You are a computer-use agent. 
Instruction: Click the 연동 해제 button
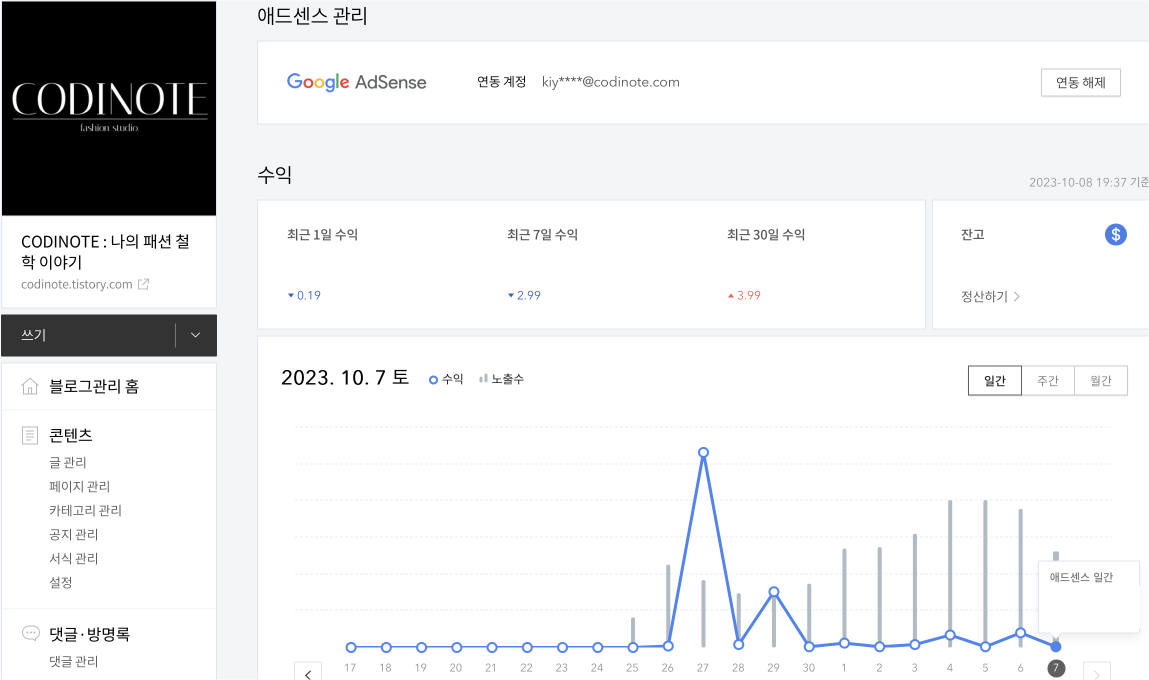click(1080, 82)
